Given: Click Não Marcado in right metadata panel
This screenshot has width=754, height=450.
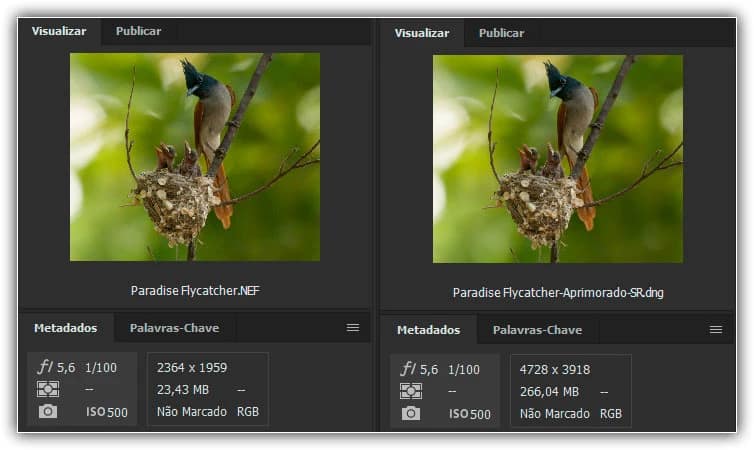Looking at the screenshot, I should coord(554,413).
